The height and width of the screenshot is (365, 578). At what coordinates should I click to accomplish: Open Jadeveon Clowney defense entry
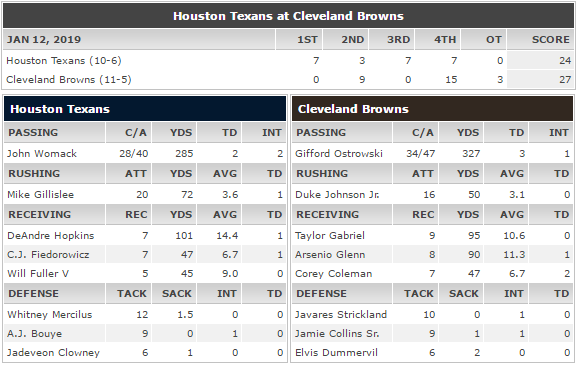click(53, 353)
